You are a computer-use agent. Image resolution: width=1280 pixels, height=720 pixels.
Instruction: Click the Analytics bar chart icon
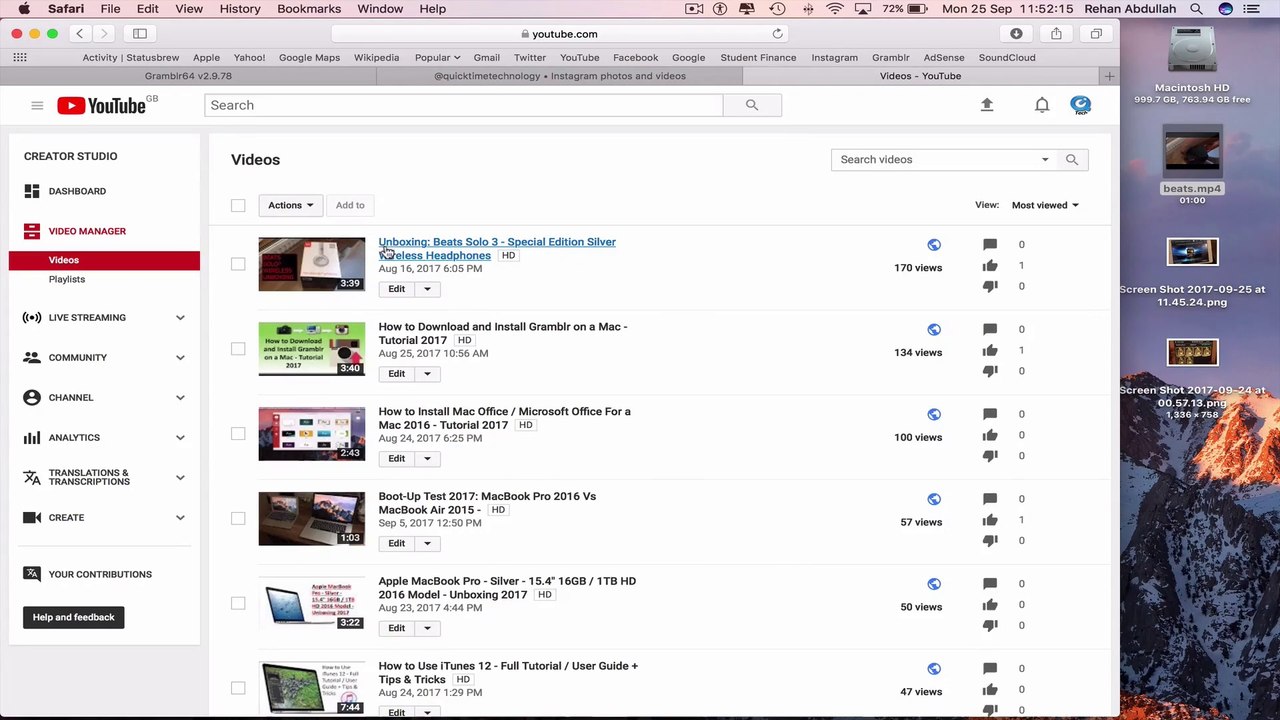point(32,438)
